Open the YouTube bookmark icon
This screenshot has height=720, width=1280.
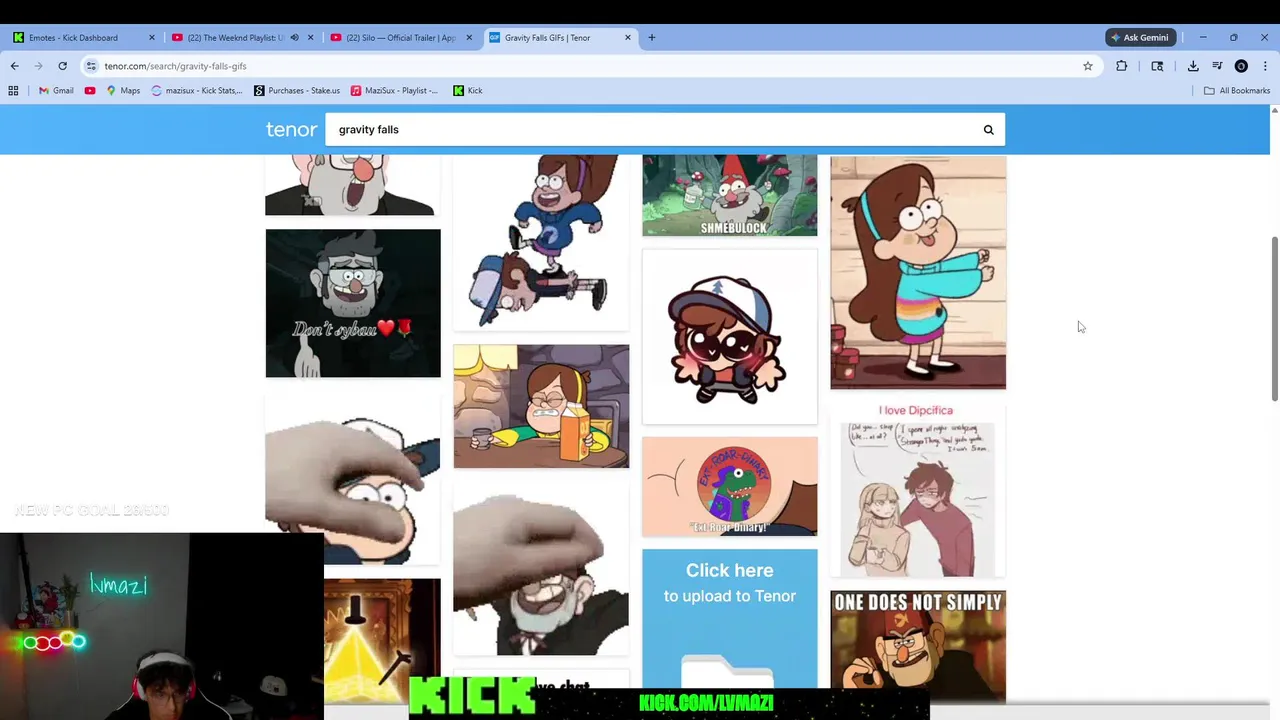coord(90,90)
